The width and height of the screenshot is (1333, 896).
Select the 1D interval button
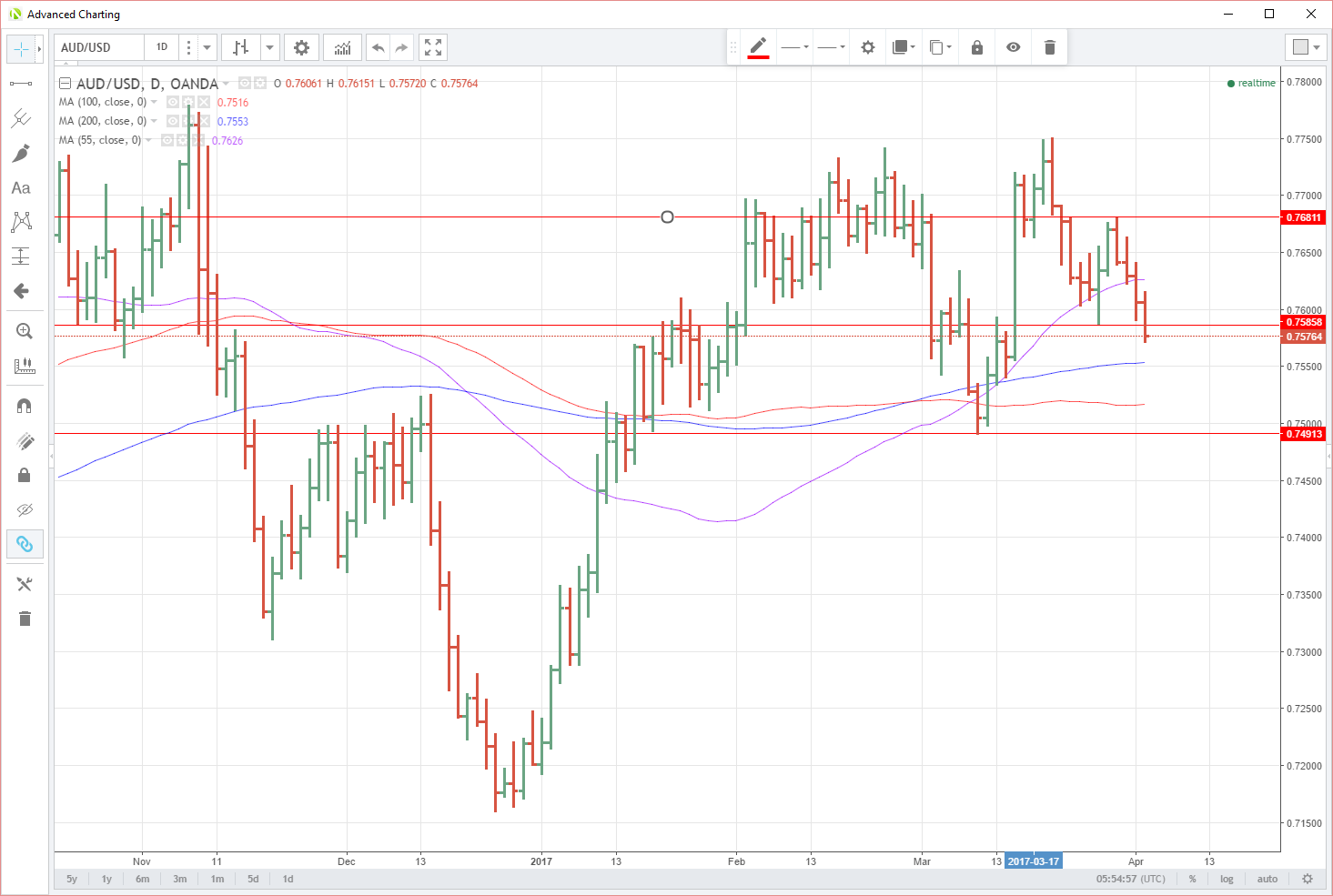coord(162,47)
